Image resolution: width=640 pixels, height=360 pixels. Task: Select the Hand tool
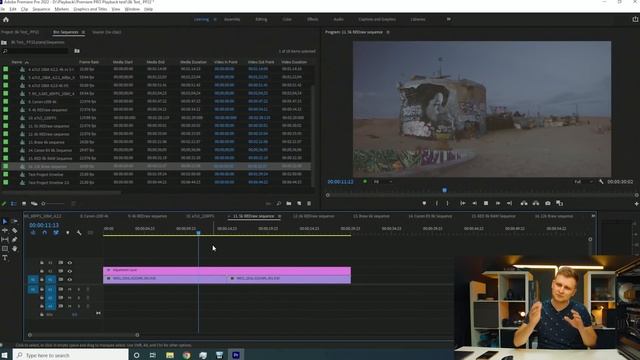point(14,249)
